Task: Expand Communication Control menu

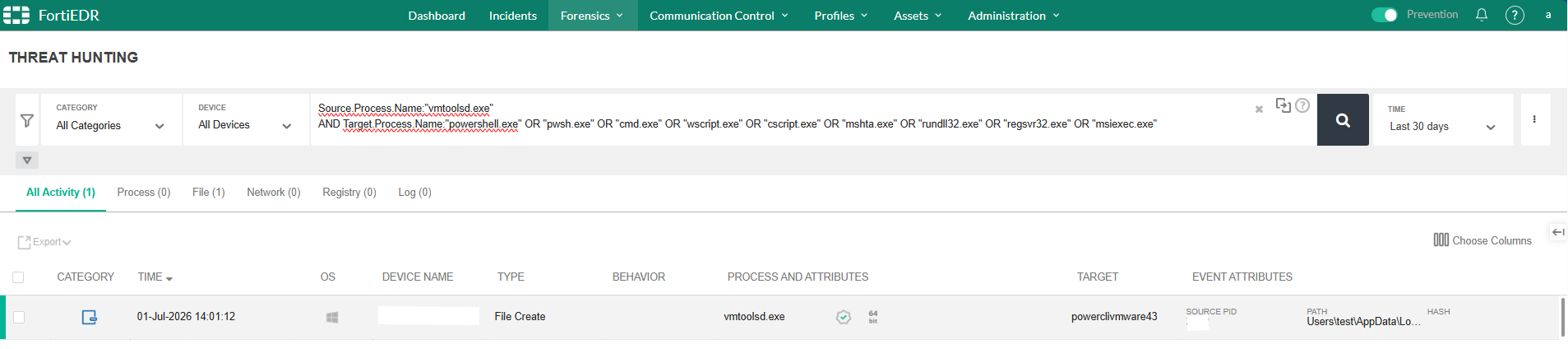Action: [x=719, y=16]
